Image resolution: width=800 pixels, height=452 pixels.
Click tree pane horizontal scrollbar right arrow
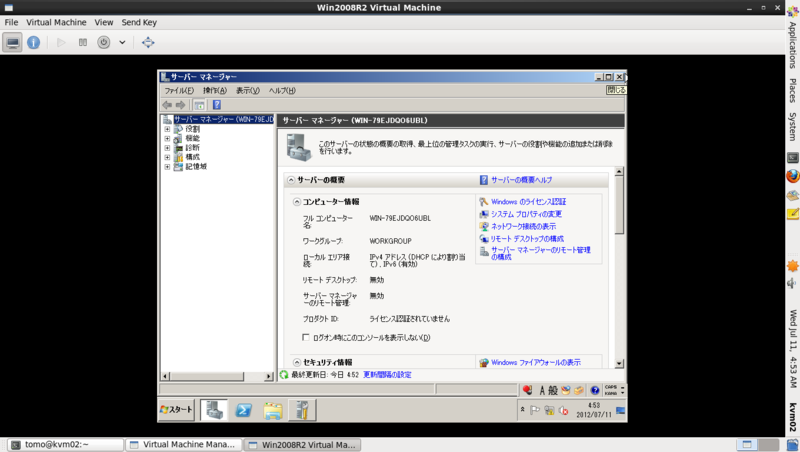click(269, 376)
